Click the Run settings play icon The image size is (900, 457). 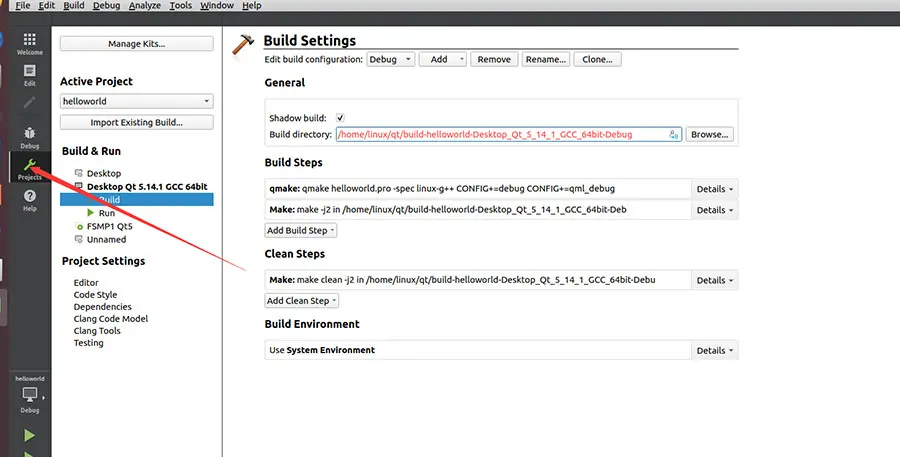[91, 212]
